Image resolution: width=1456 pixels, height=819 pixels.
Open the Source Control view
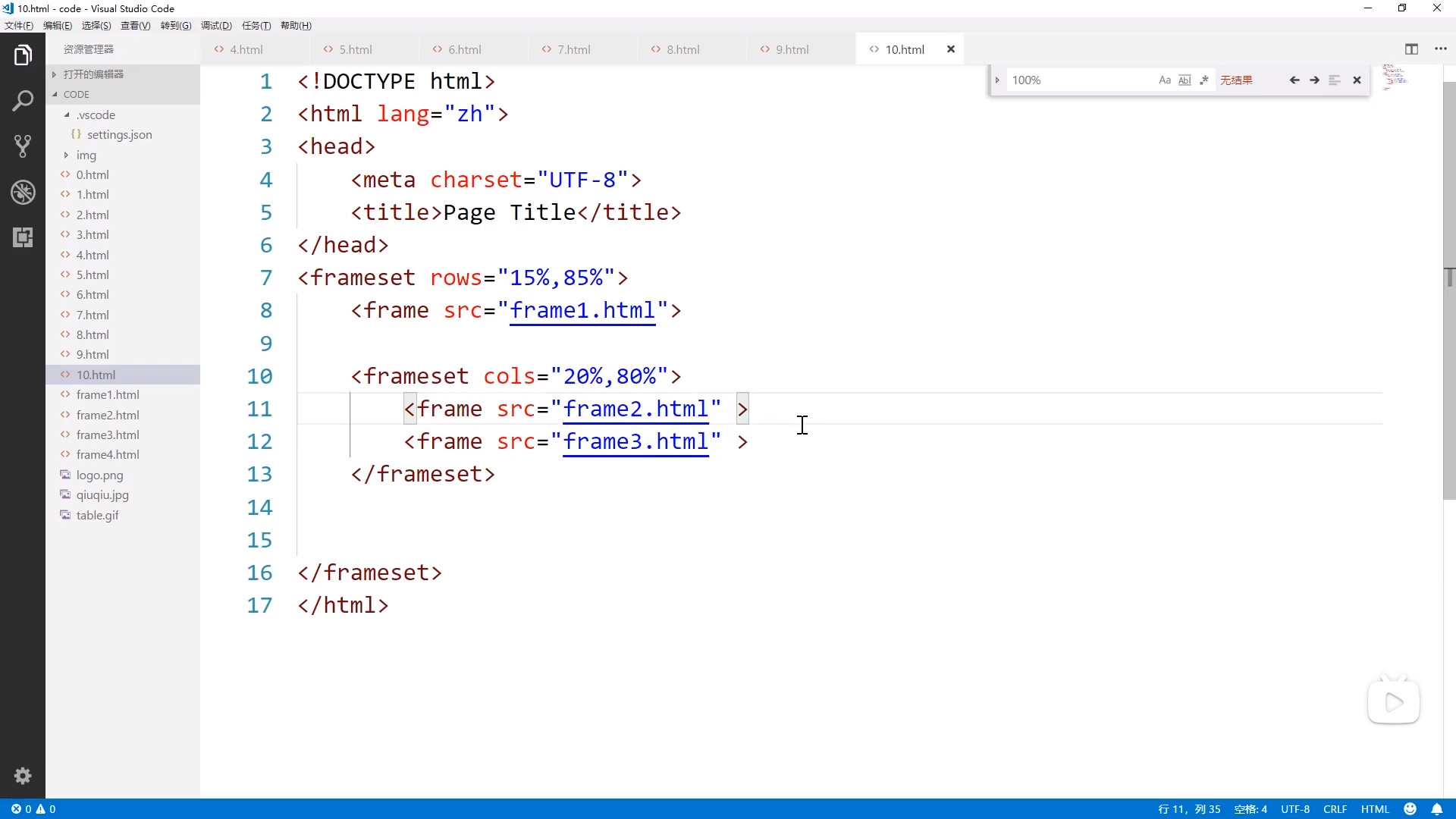click(23, 146)
